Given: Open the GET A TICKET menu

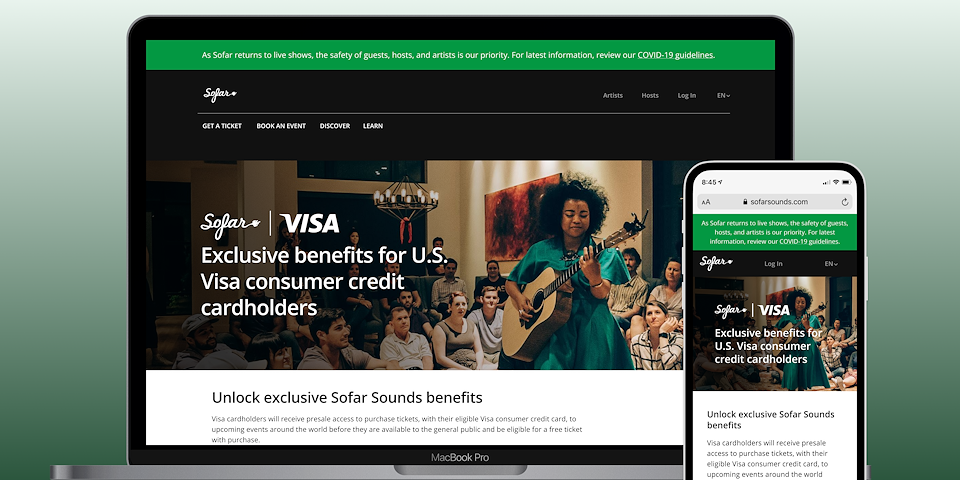Looking at the screenshot, I should point(222,126).
